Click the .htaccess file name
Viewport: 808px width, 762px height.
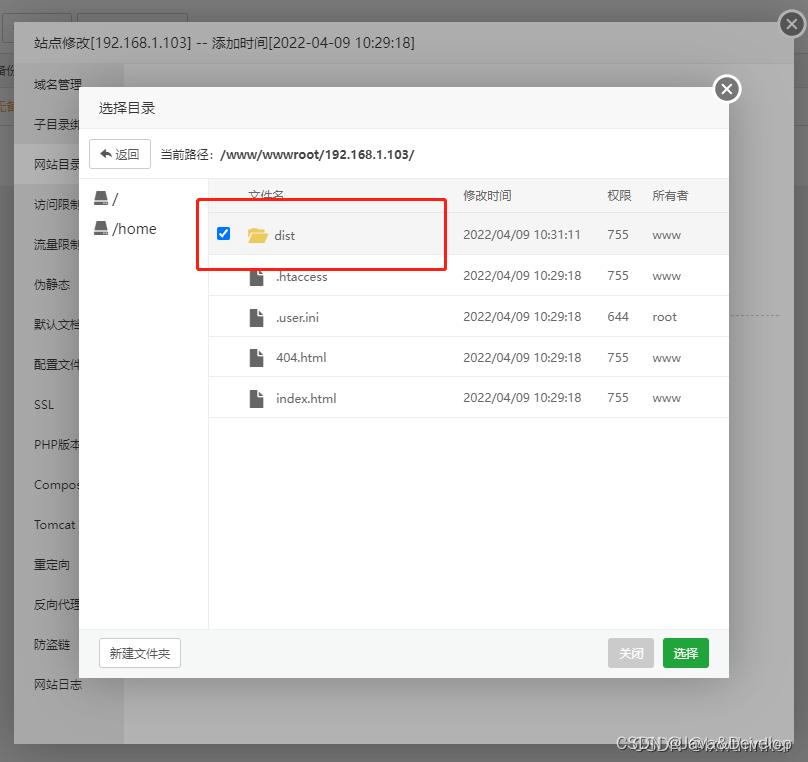[x=301, y=277]
